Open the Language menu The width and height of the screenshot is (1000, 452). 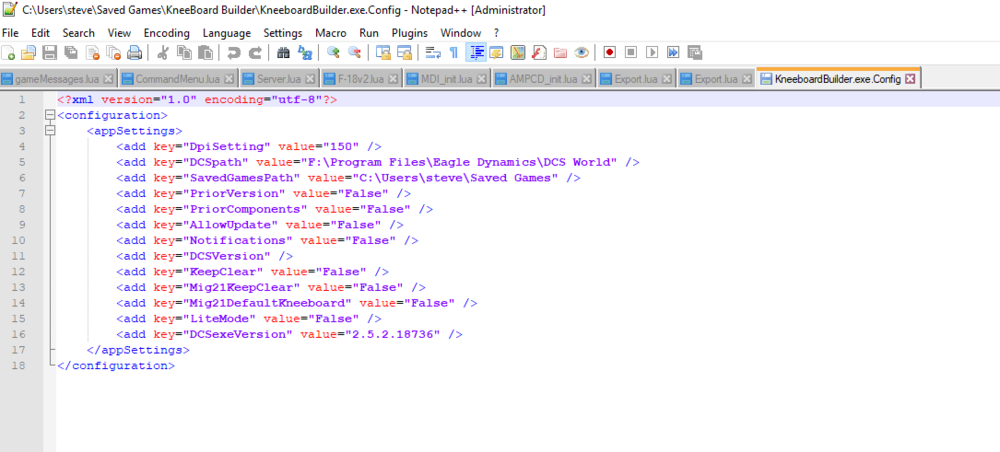click(x=226, y=33)
